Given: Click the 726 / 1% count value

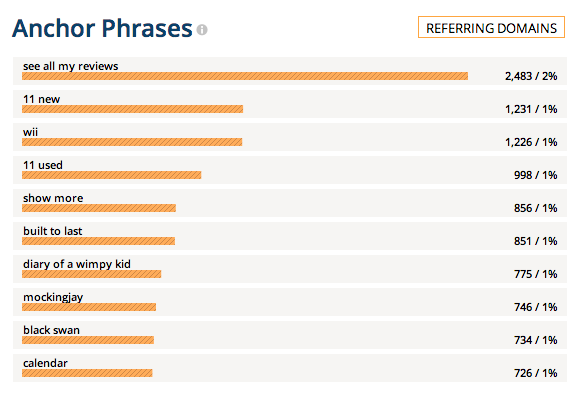Looking at the screenshot, I should coord(535,373).
